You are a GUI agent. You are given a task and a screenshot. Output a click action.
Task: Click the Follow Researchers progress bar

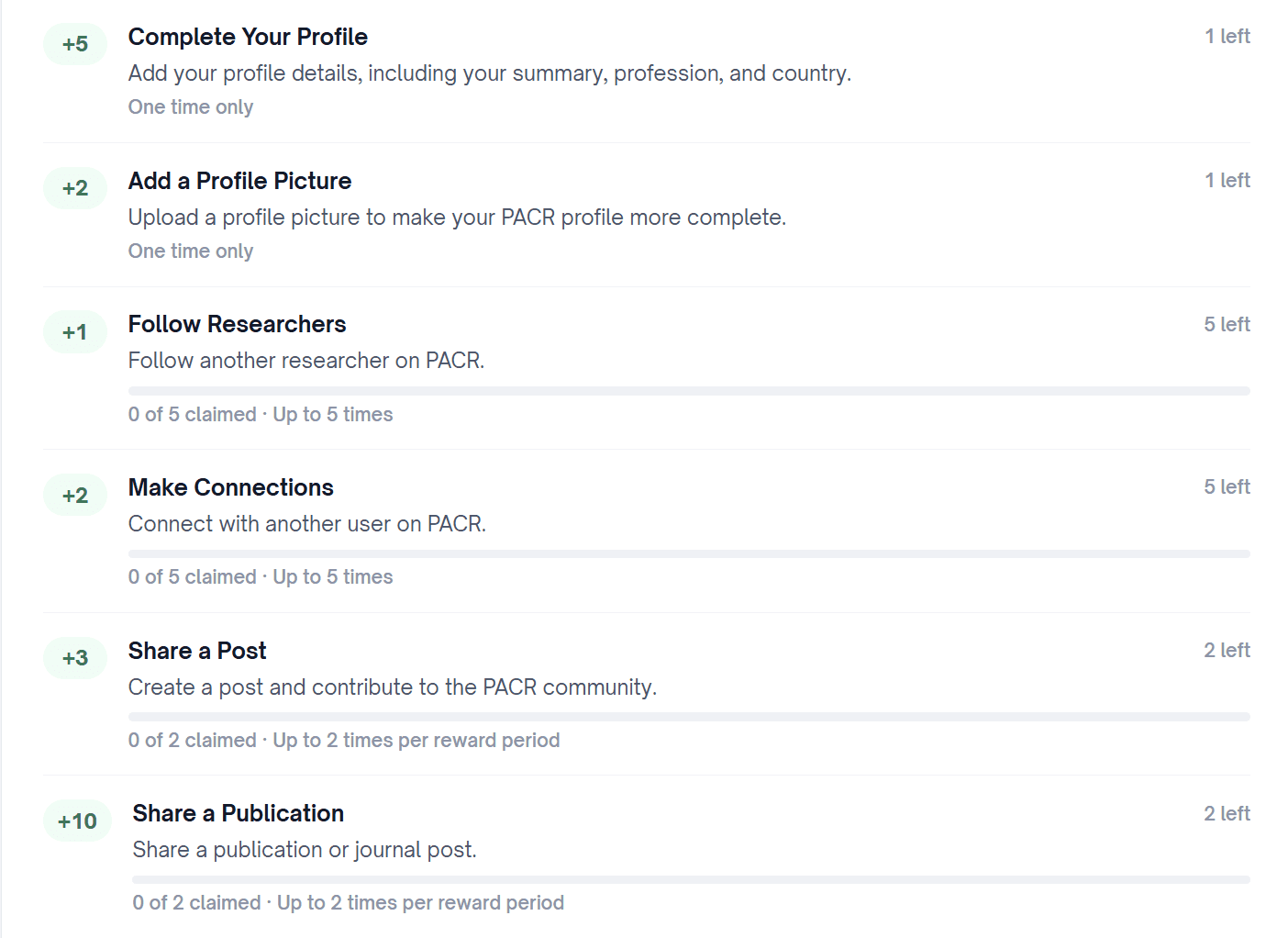tap(689, 391)
